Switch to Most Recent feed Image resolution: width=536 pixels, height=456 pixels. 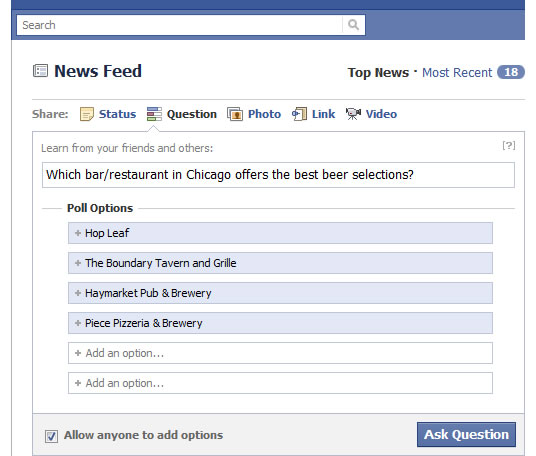point(457,73)
